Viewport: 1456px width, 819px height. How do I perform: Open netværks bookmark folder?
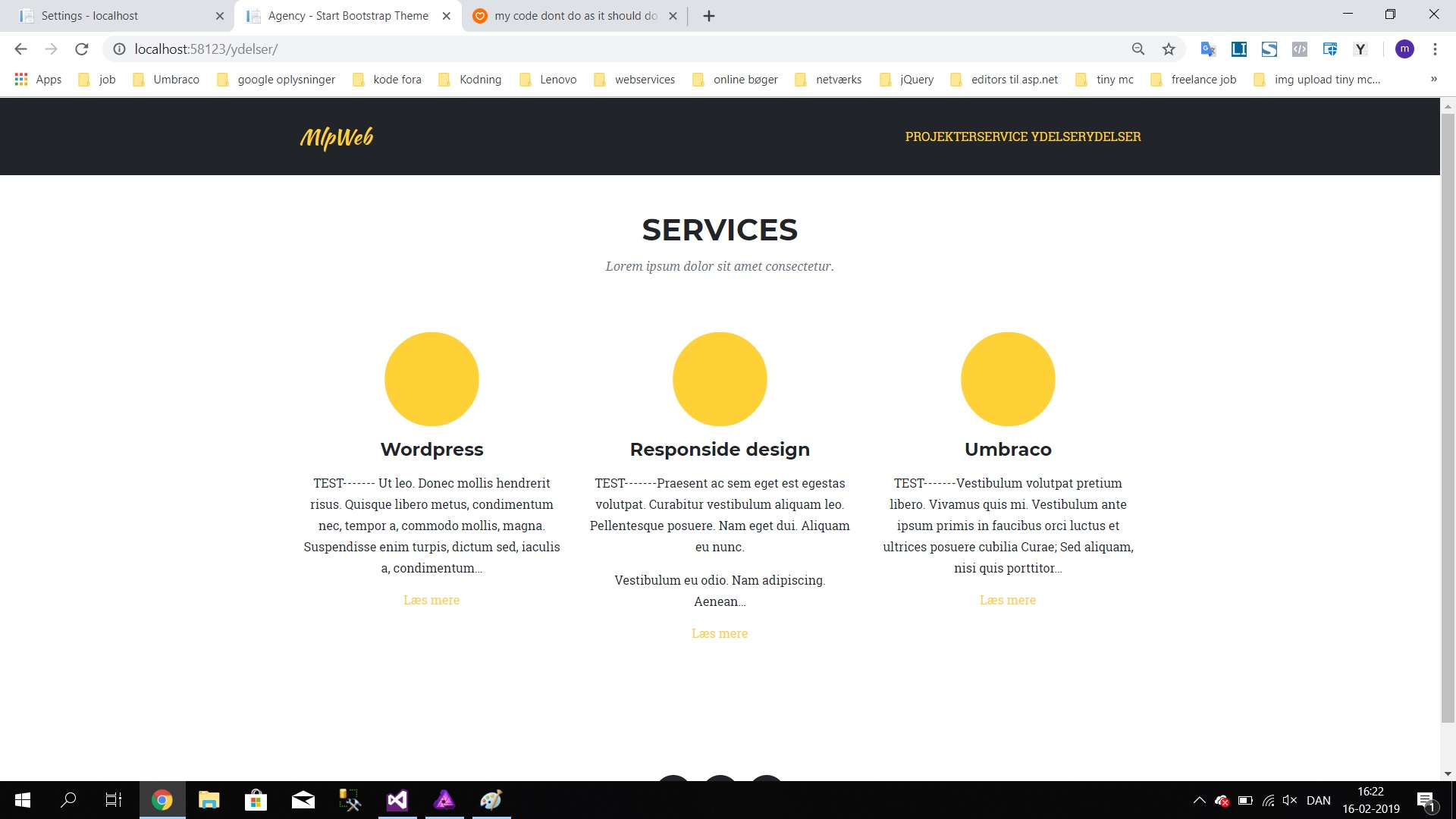click(x=828, y=80)
